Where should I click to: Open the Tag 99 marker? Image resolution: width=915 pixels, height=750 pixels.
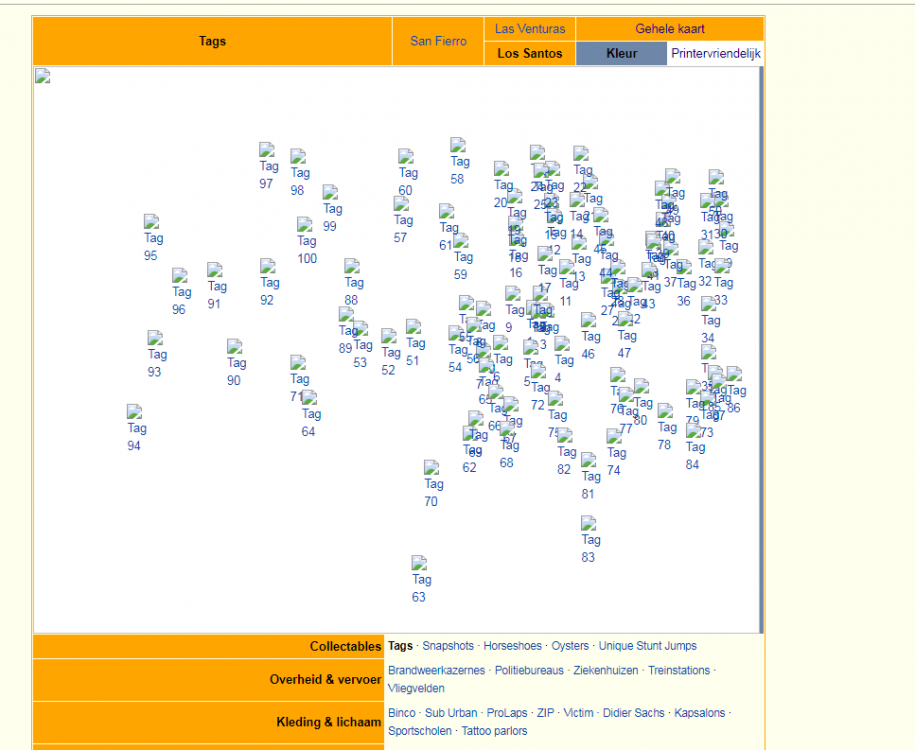pos(332,209)
